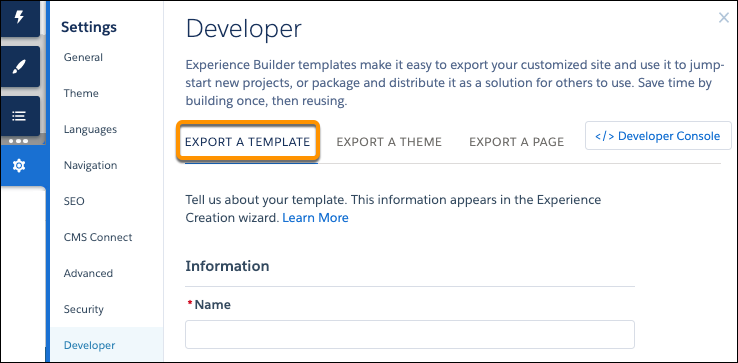The width and height of the screenshot is (738, 363).
Task: Open Advanced settings
Action: [x=88, y=273]
